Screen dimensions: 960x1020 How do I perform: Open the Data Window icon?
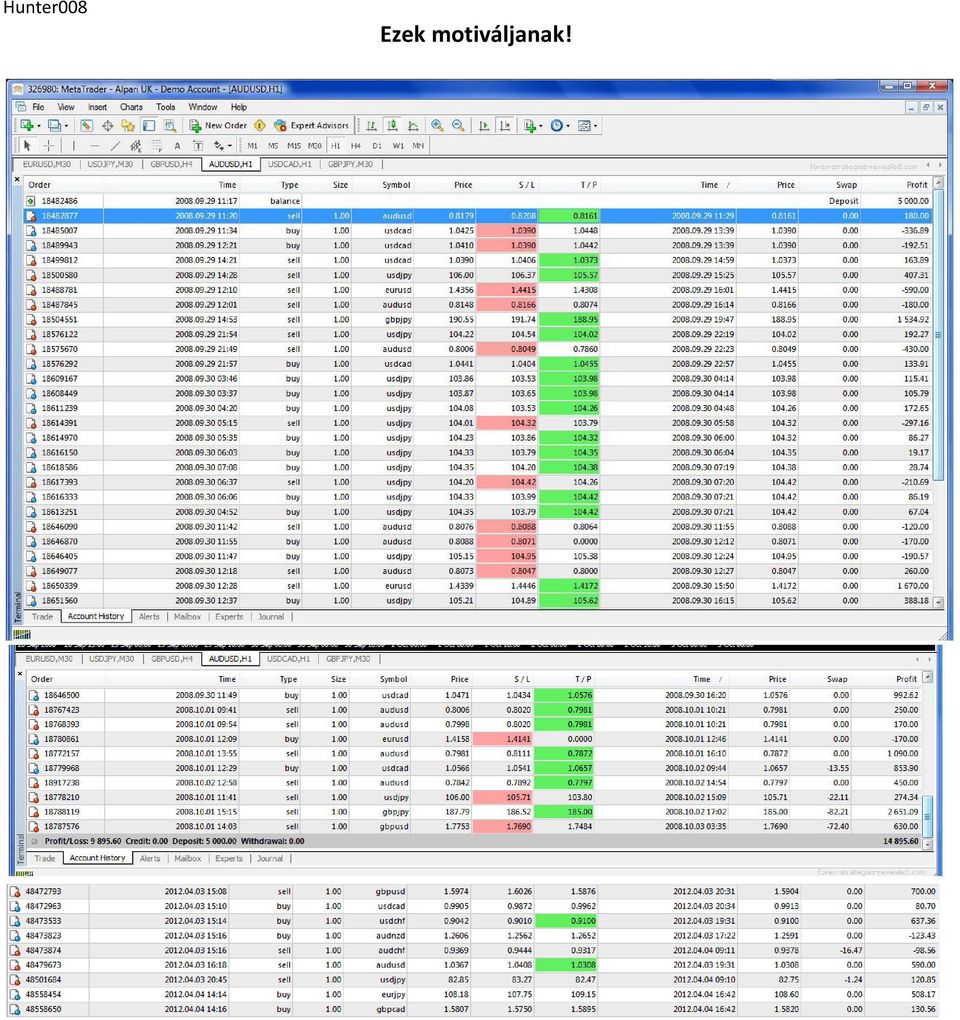[x=107, y=126]
